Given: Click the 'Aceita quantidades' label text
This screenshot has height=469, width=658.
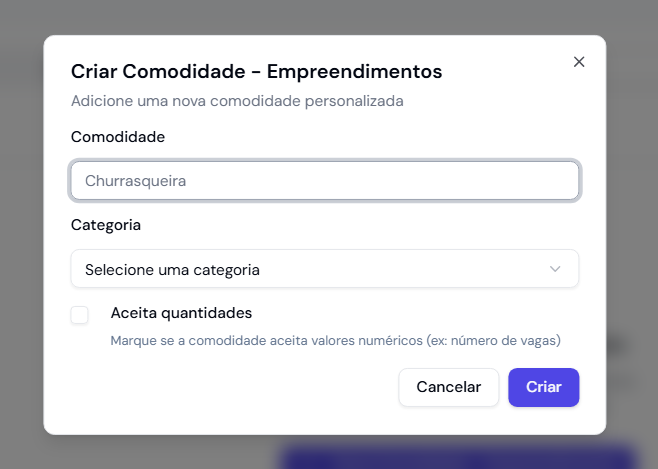Looking at the screenshot, I should coord(181,312).
